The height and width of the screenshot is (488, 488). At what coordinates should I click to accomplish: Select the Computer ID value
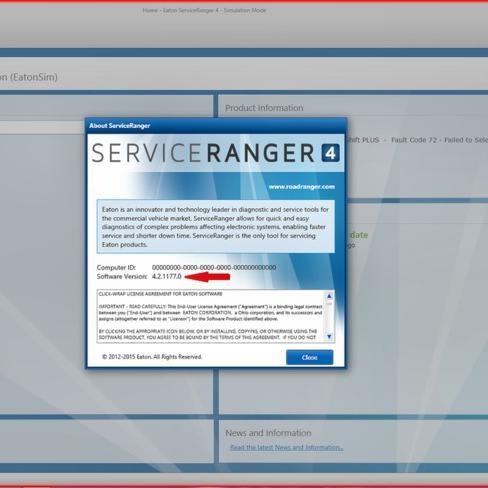[x=214, y=267]
